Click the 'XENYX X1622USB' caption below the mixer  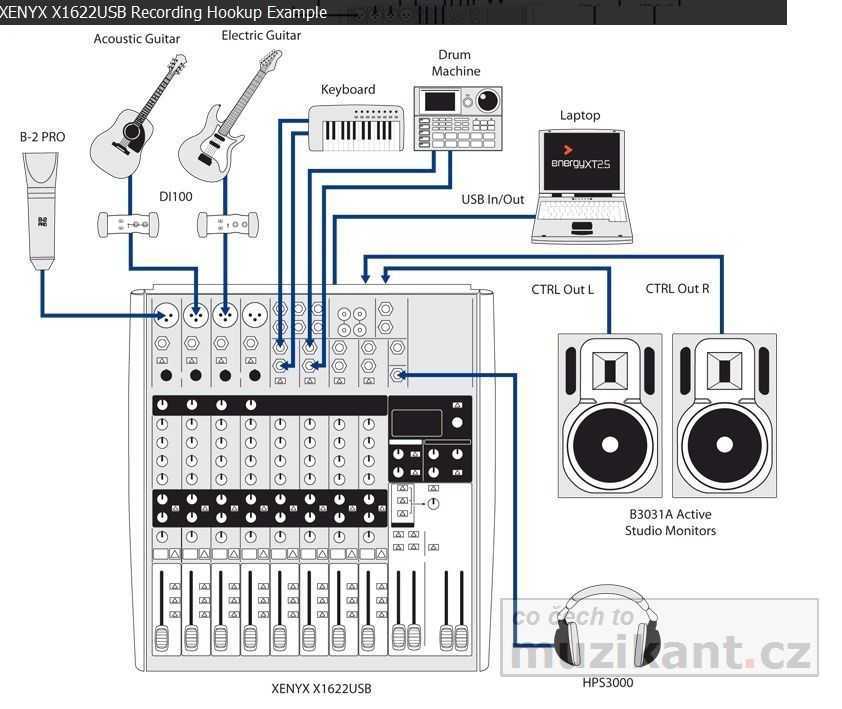tap(321, 689)
